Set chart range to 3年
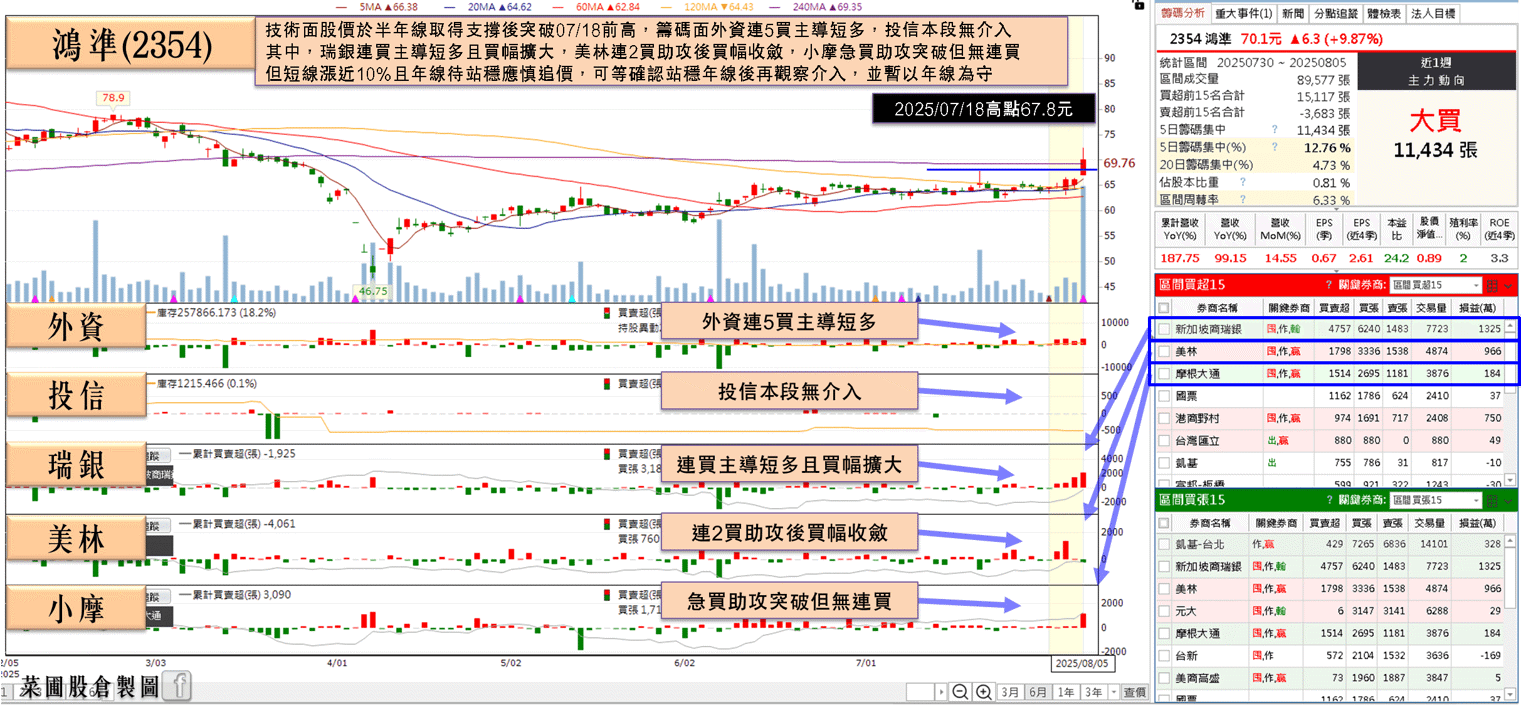This screenshot has width=1521, height=720. 1094,692
